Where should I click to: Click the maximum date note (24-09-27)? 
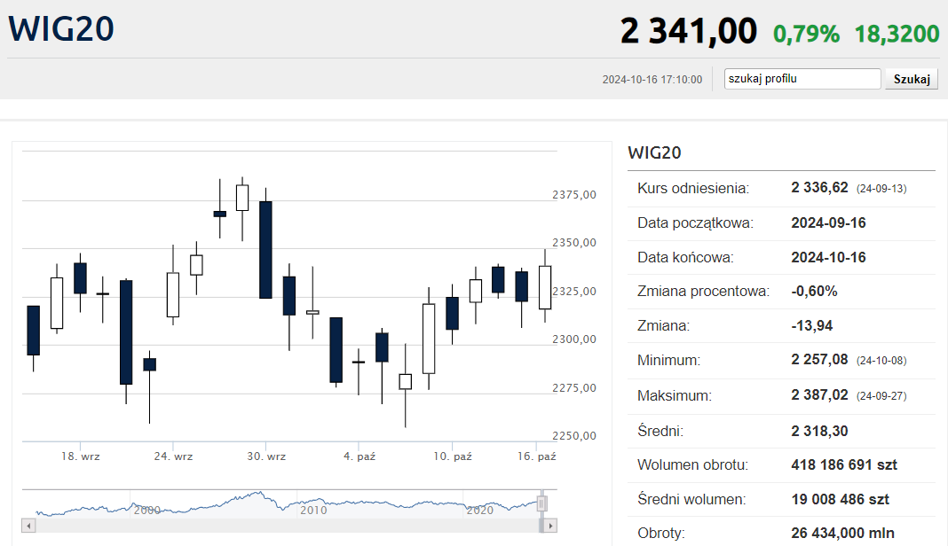(881, 397)
